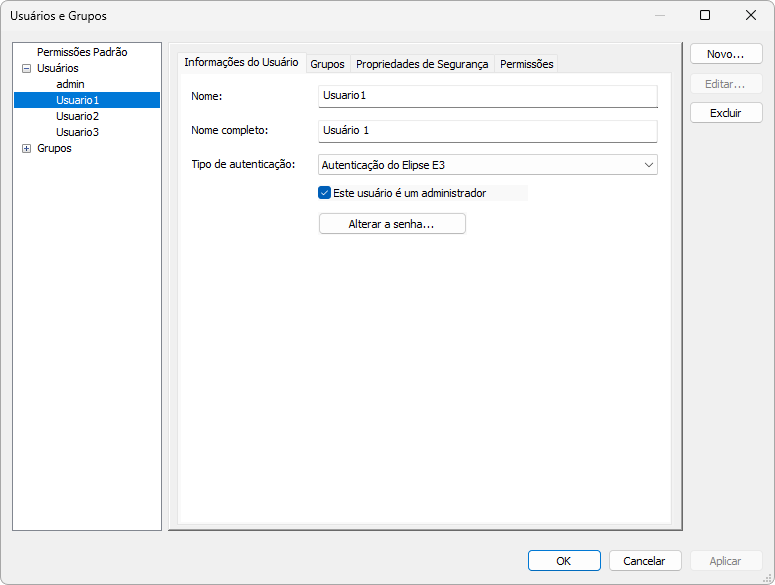
Task: Confirm with the OK button
Action: pyautogui.click(x=564, y=561)
